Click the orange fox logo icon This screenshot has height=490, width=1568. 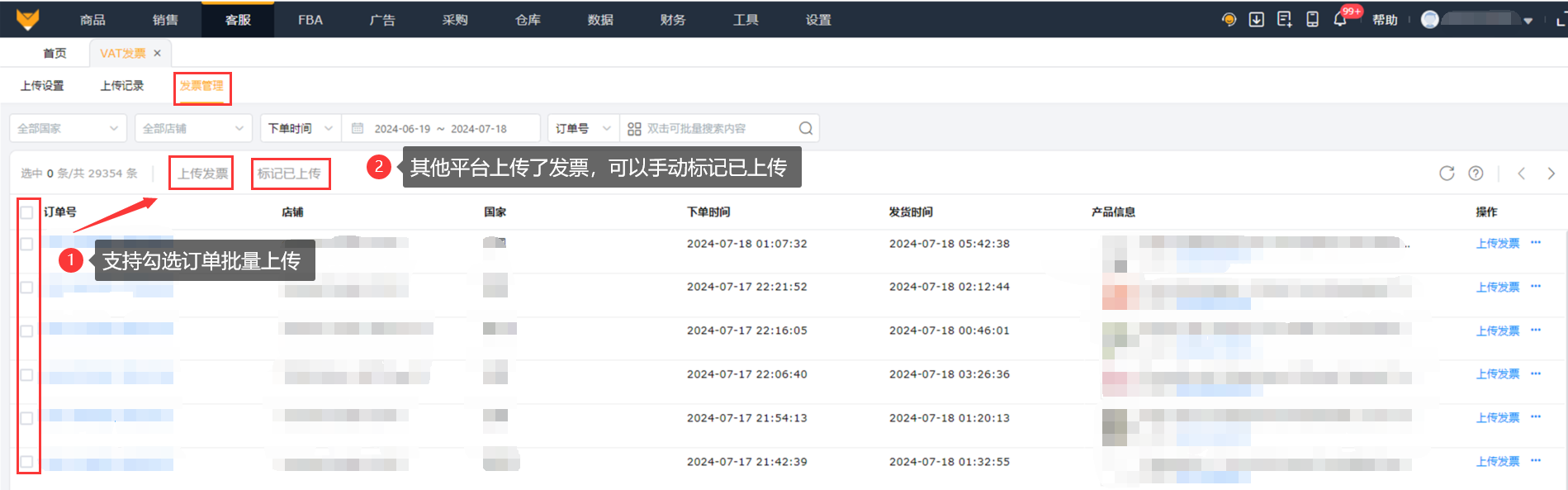28,19
